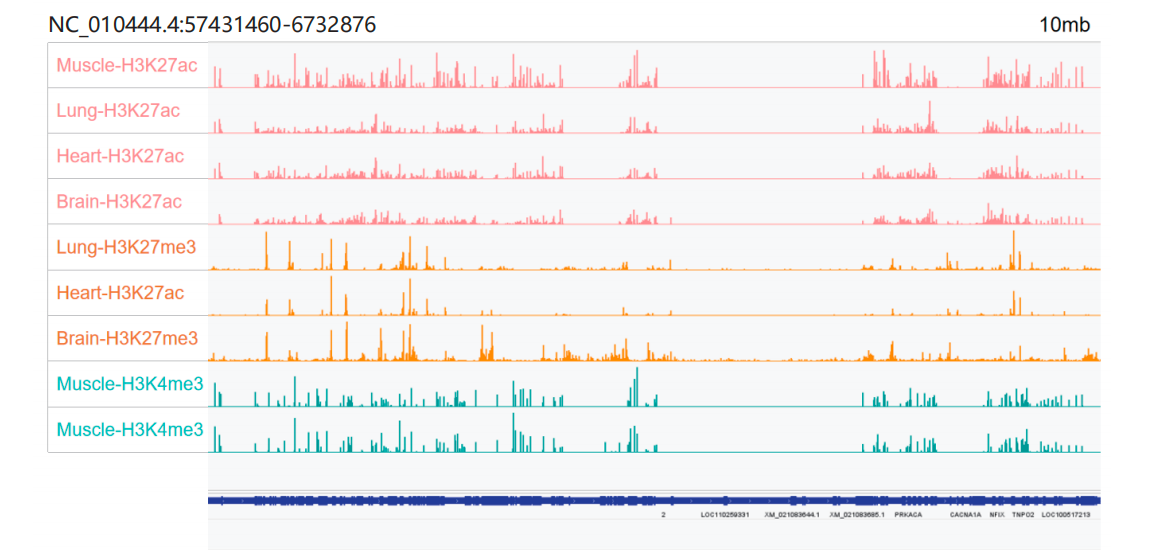Select the pink Heart-H3K27ac track label
Screen dimensions: 1156x550
[x=120, y=156]
